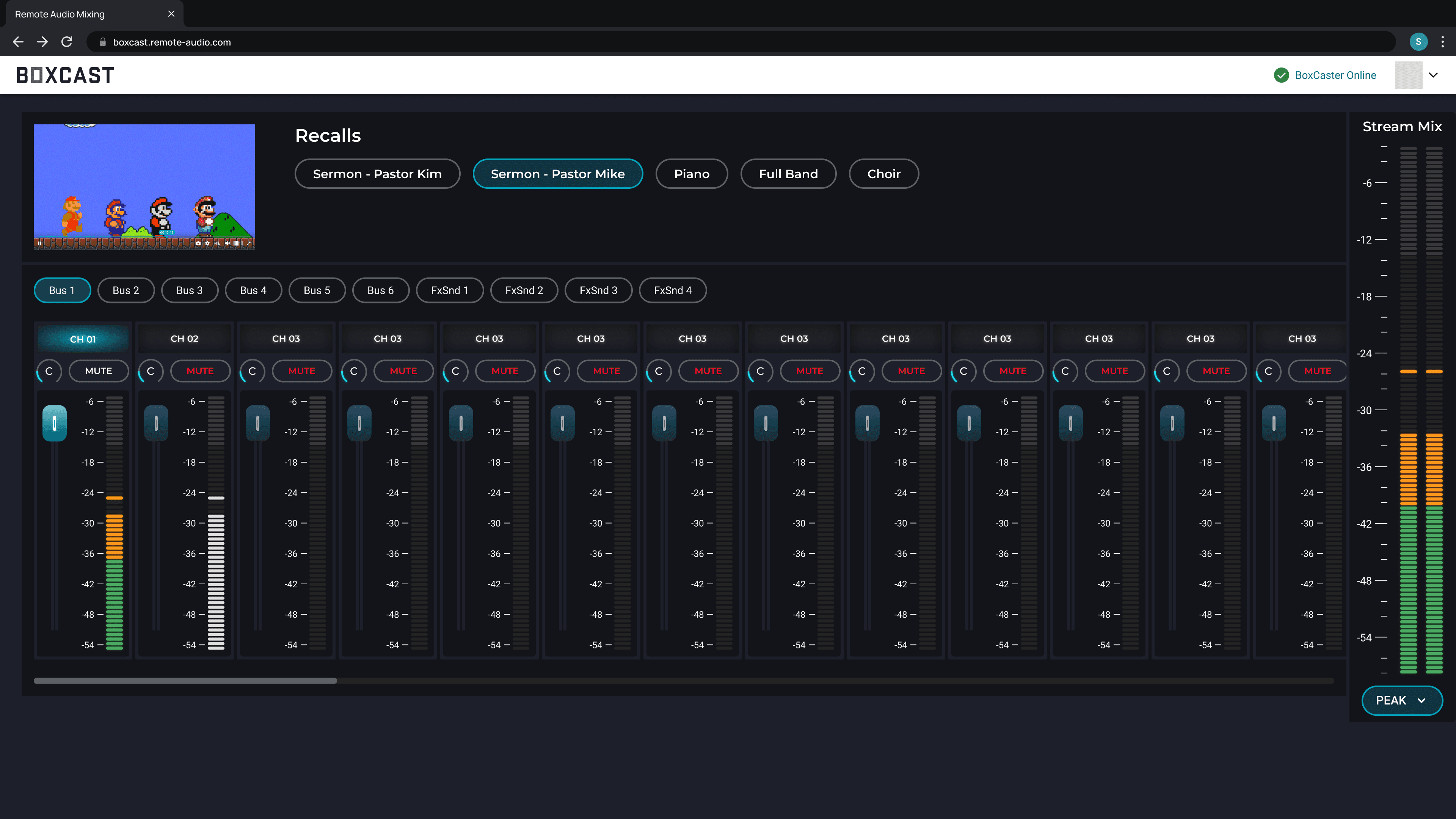Image resolution: width=1456 pixels, height=819 pixels.
Task: Click the horizontal channel scrollbar
Action: (185, 681)
